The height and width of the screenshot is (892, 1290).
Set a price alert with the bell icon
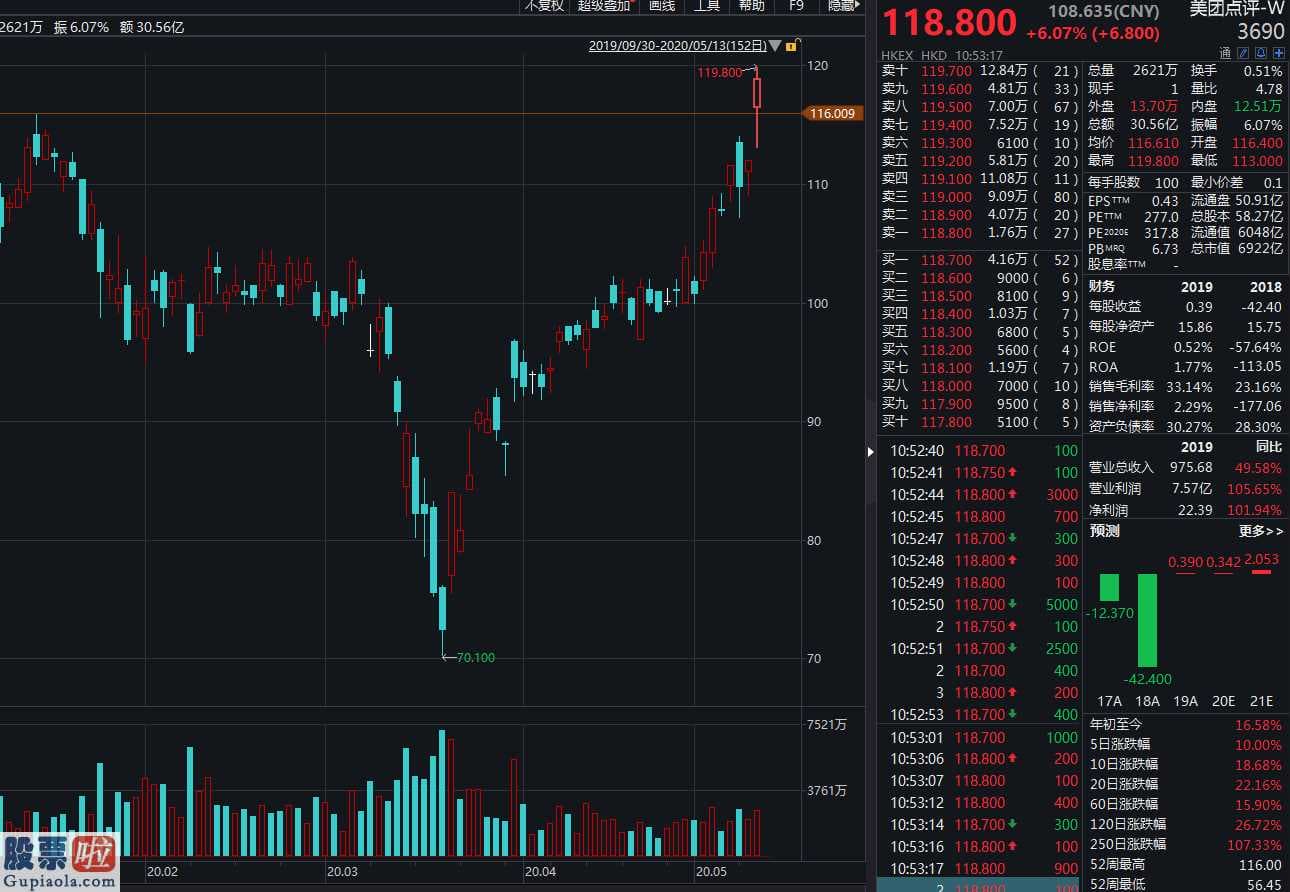click(x=1261, y=54)
